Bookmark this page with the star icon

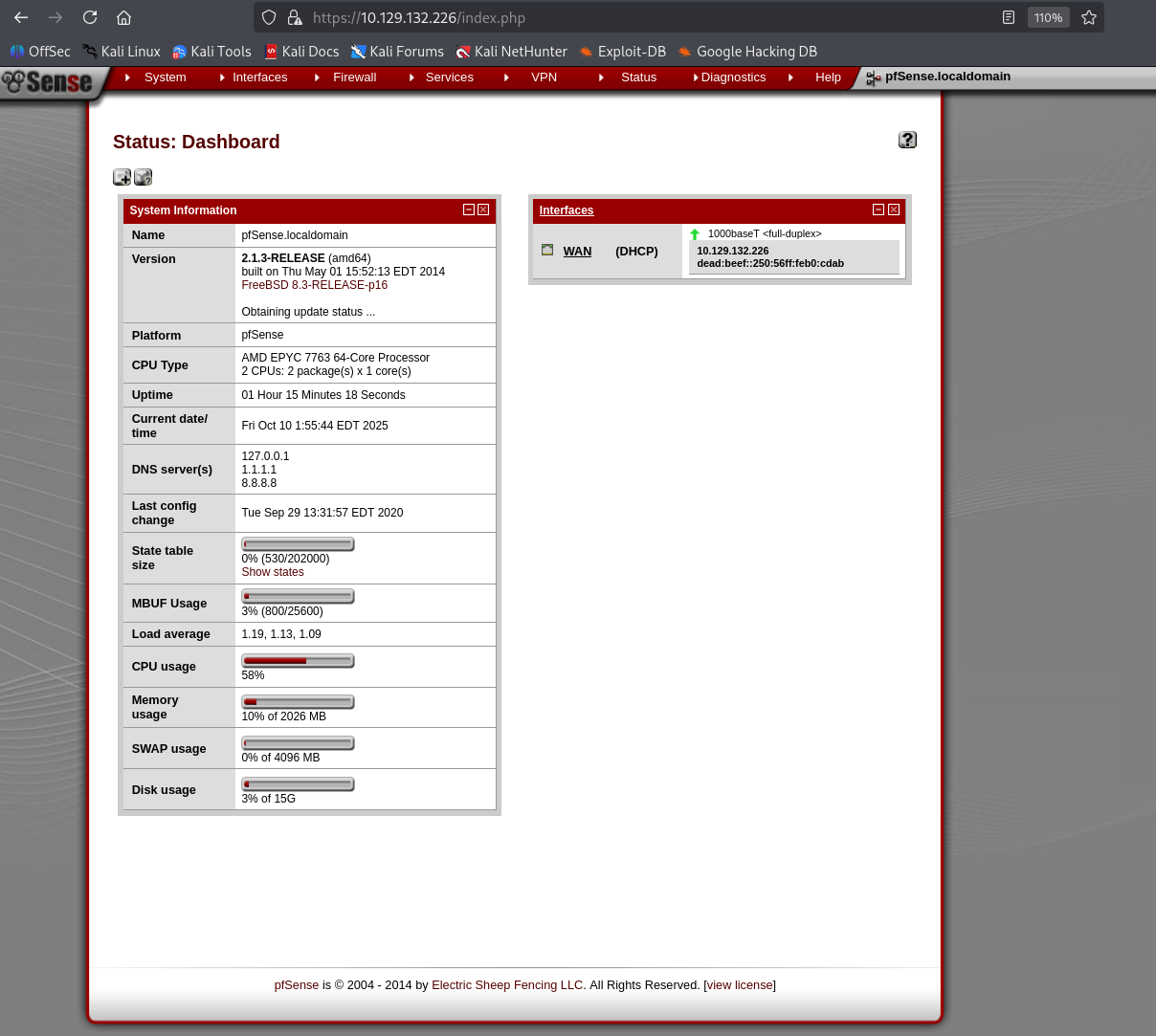click(x=1088, y=17)
